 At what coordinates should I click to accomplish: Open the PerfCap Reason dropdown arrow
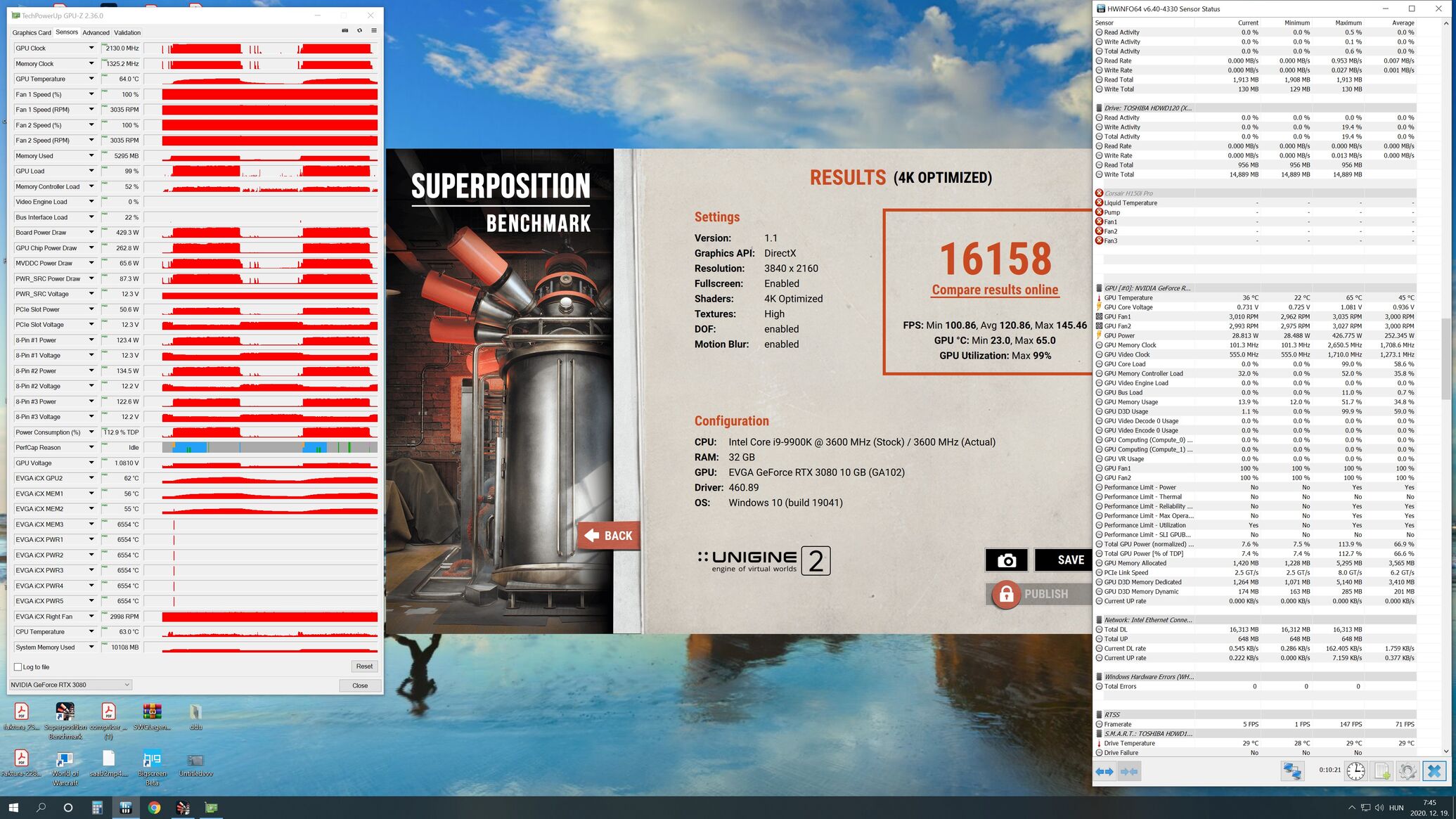pyautogui.click(x=91, y=447)
